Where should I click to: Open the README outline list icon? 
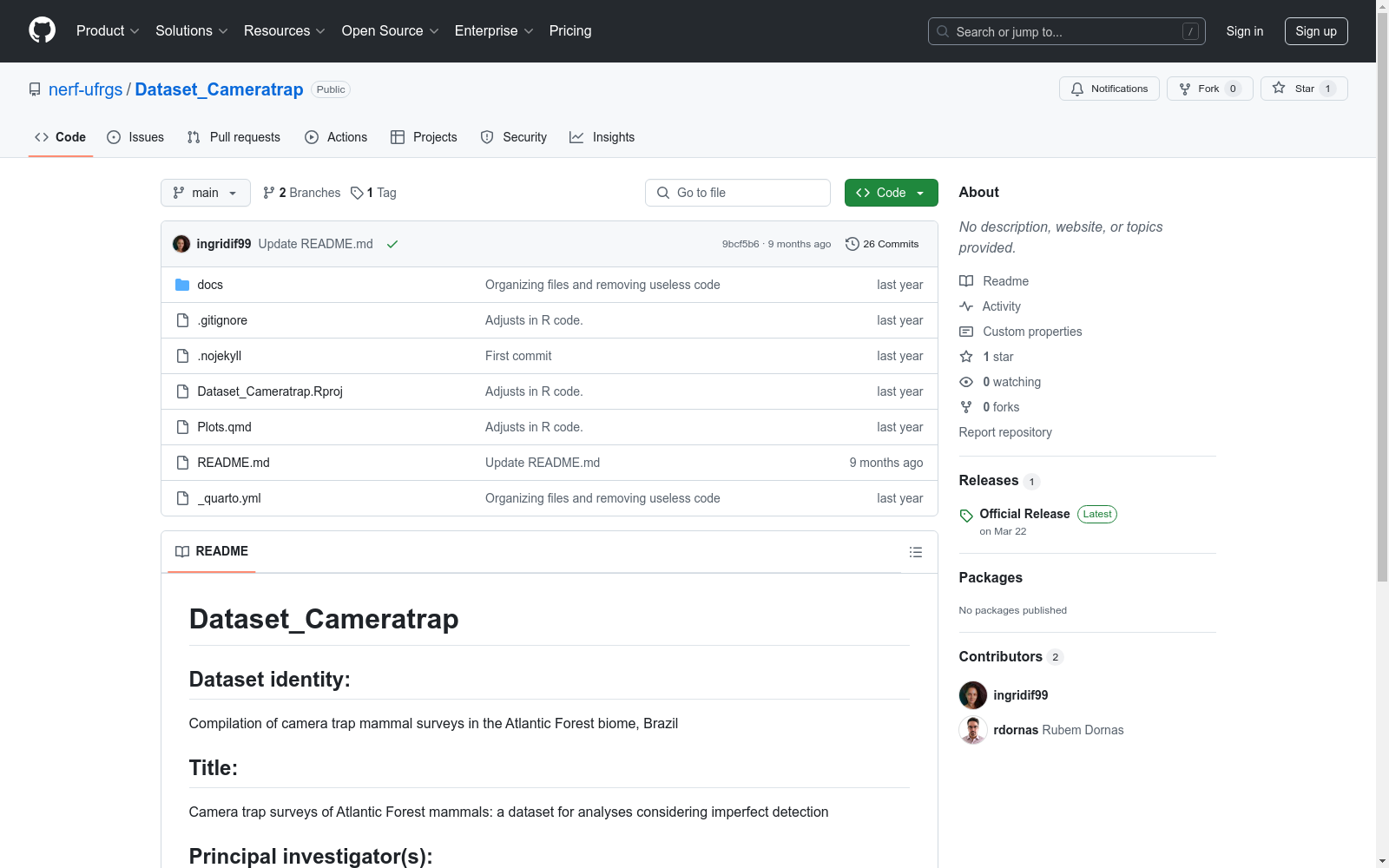pyautogui.click(x=916, y=552)
